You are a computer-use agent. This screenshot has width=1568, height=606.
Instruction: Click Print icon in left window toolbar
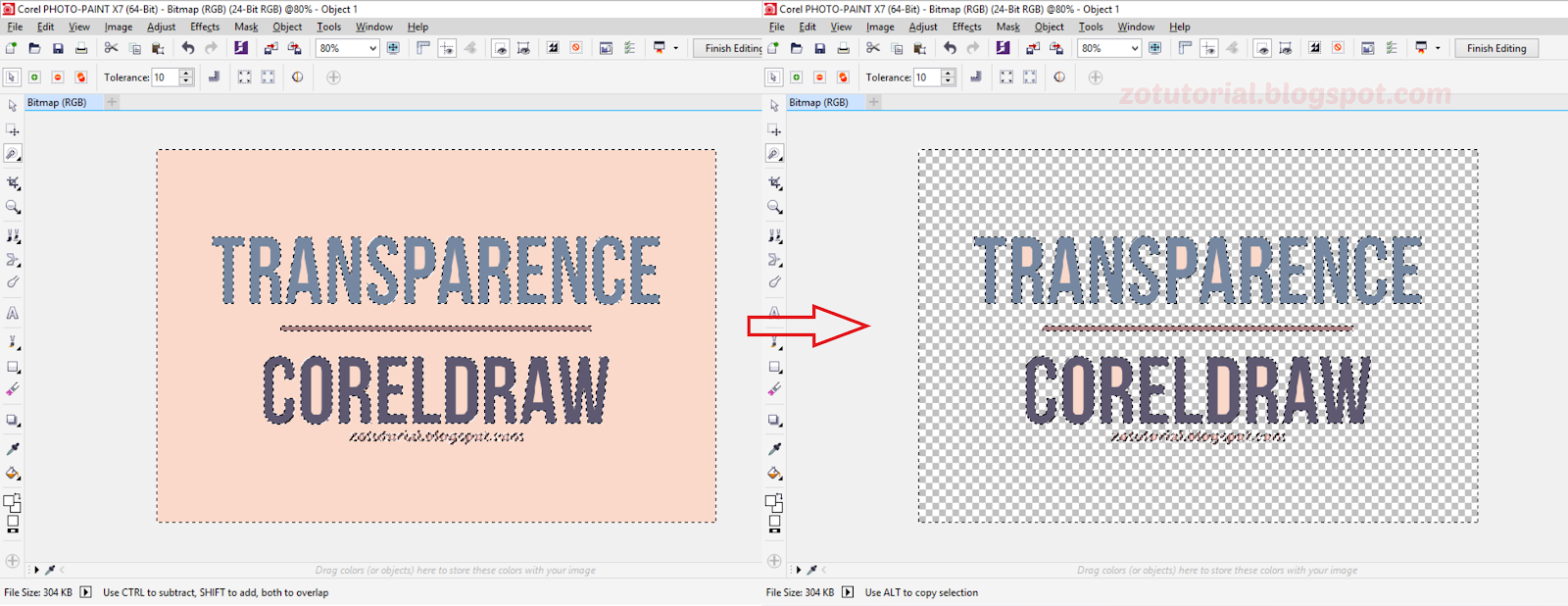pos(81,48)
